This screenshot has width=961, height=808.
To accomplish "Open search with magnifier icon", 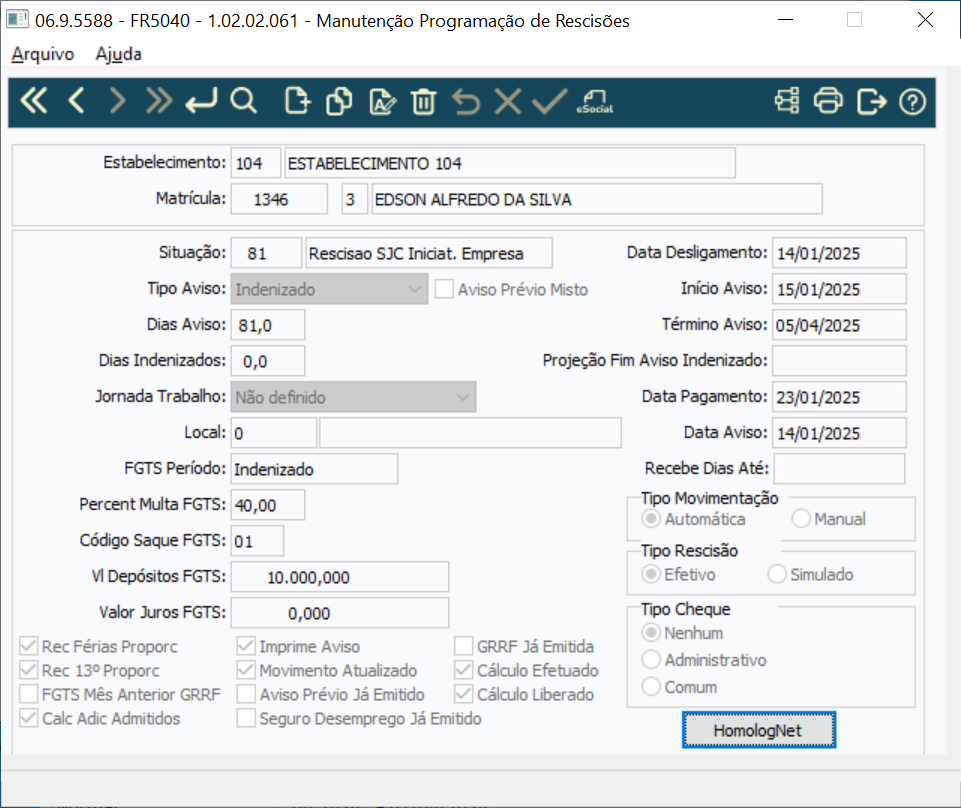I will coord(243,101).
